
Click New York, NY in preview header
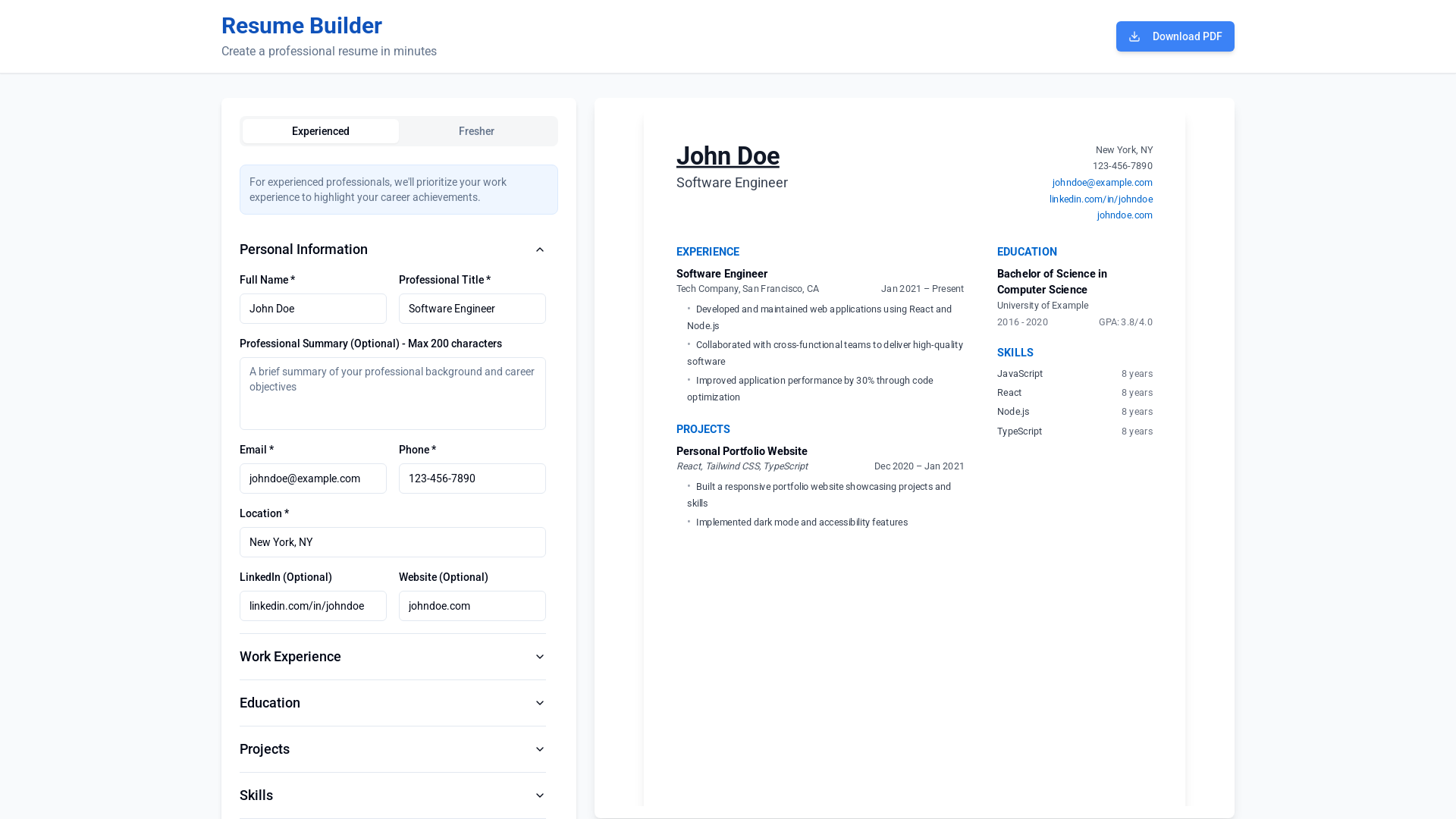(x=1124, y=150)
